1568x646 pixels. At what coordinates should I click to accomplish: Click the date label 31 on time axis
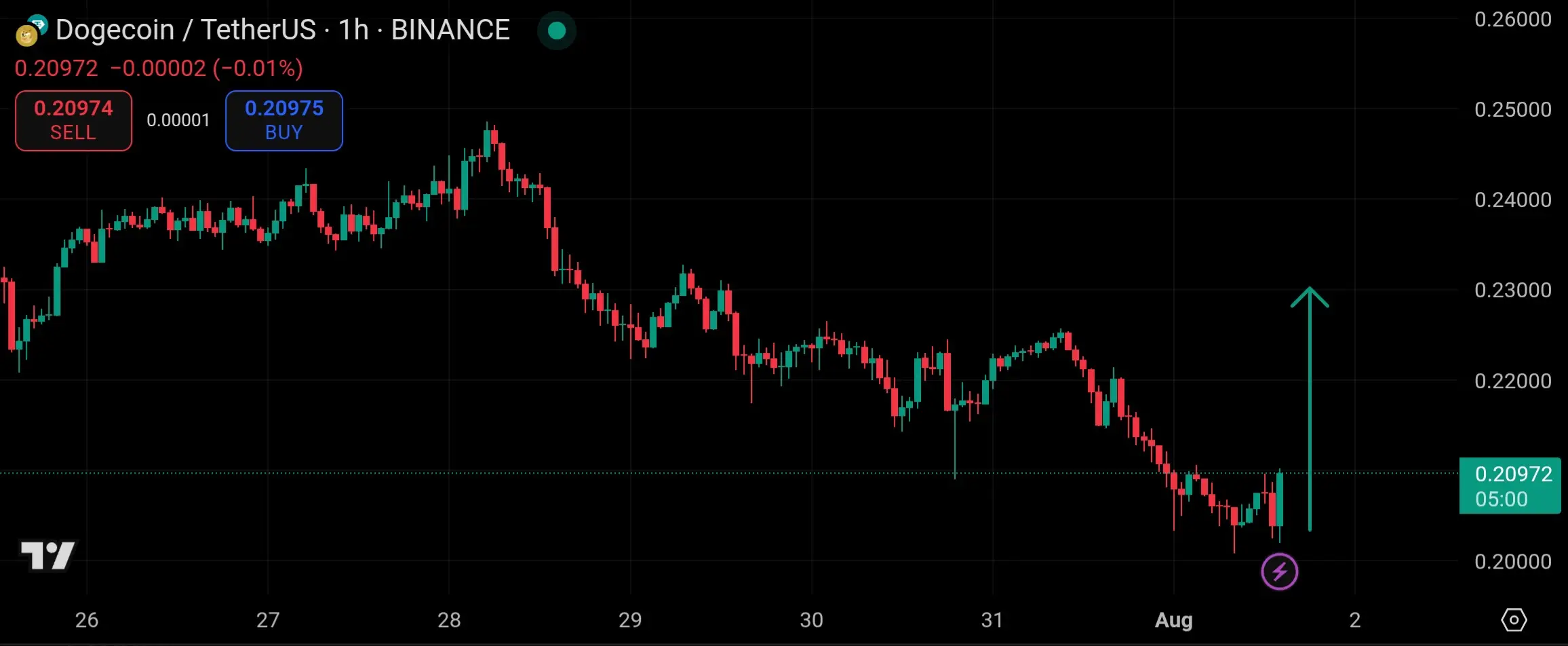(992, 620)
